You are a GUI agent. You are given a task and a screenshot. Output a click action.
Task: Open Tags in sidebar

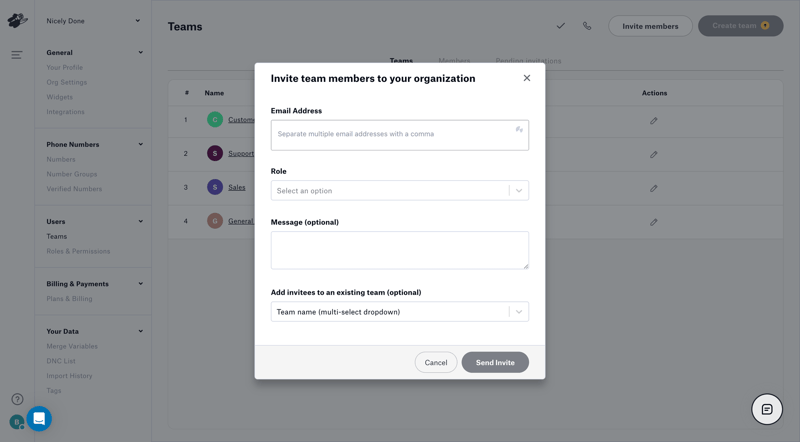tap(54, 390)
